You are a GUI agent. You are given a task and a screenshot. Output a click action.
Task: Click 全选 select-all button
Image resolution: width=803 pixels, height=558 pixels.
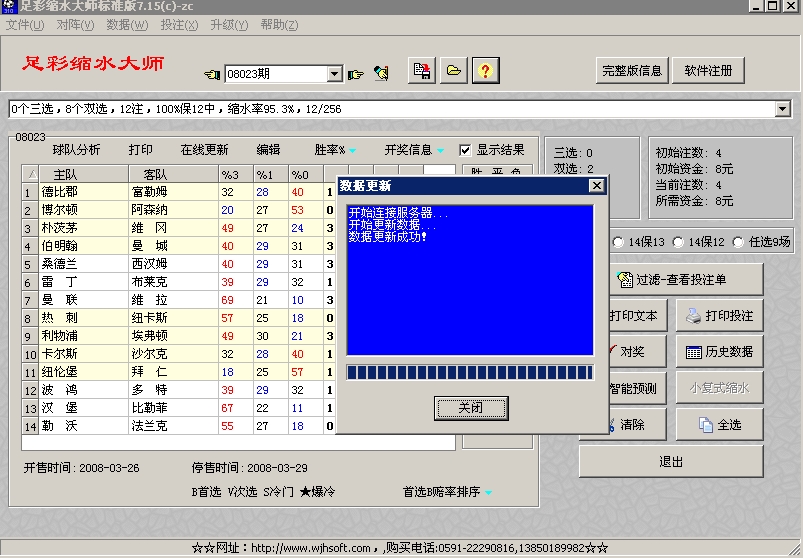(x=719, y=424)
